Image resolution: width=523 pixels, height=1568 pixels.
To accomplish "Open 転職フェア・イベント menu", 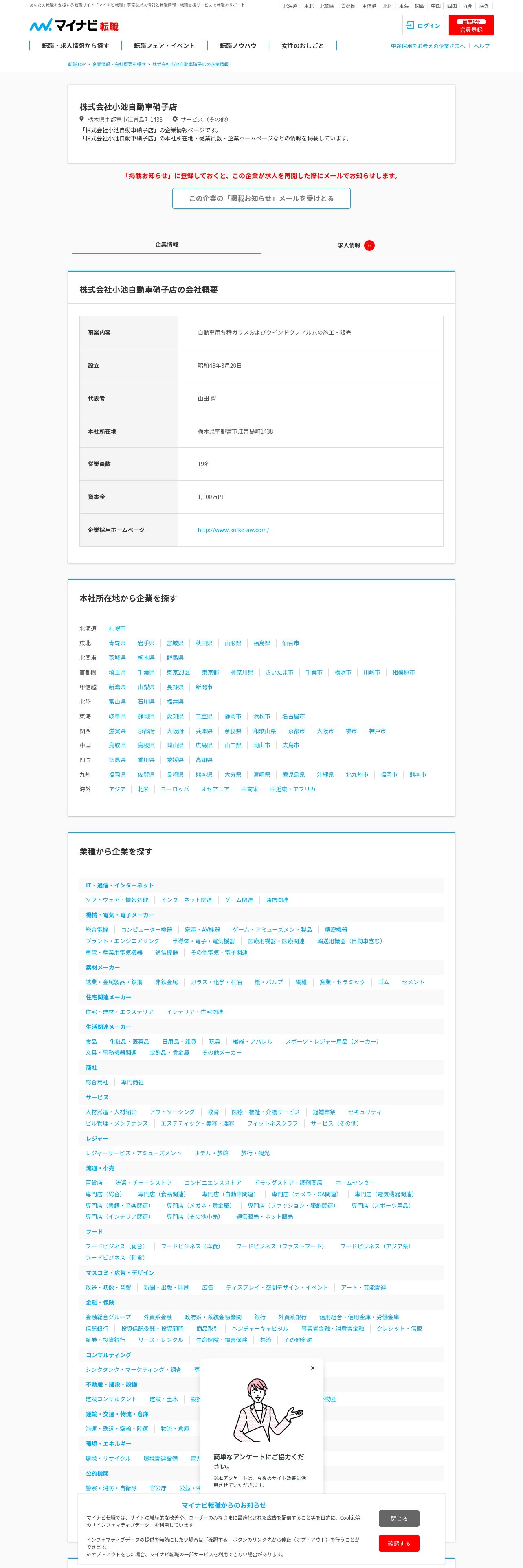I will point(165,46).
